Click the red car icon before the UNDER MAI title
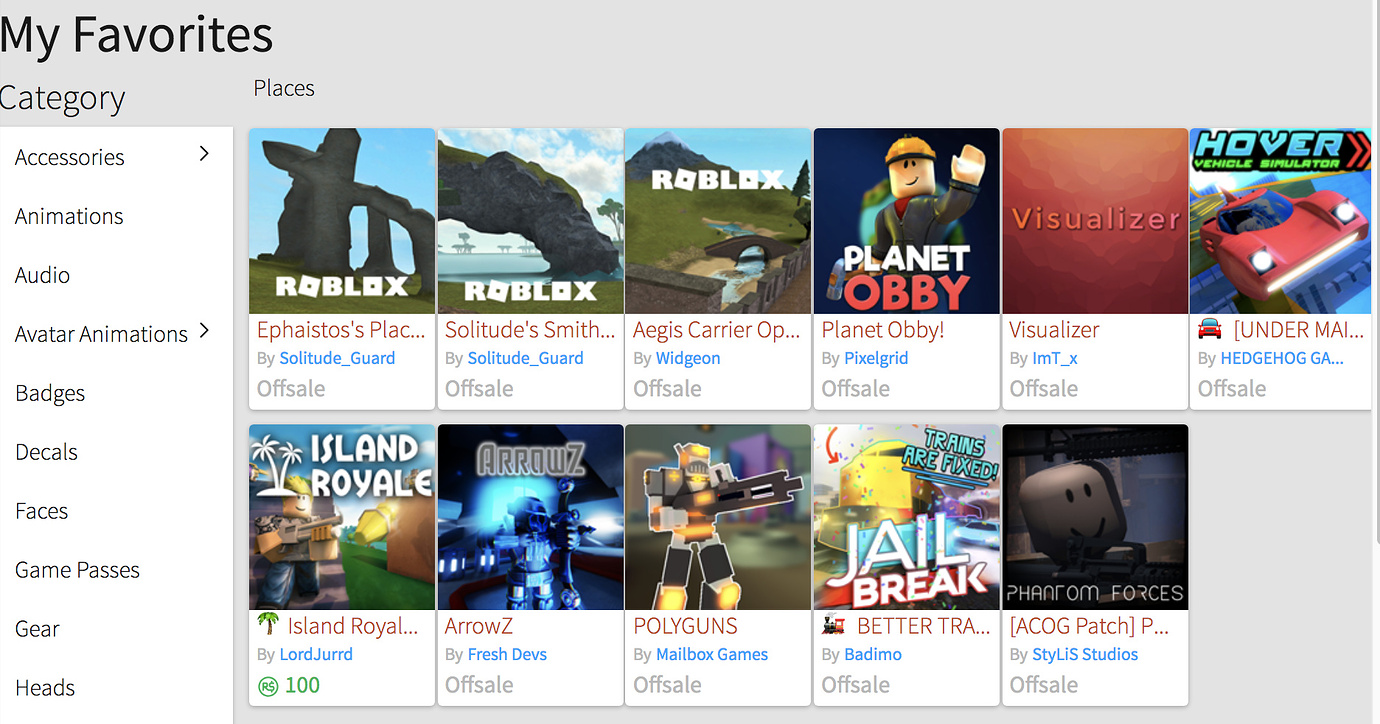This screenshot has width=1380, height=724. (1207, 329)
